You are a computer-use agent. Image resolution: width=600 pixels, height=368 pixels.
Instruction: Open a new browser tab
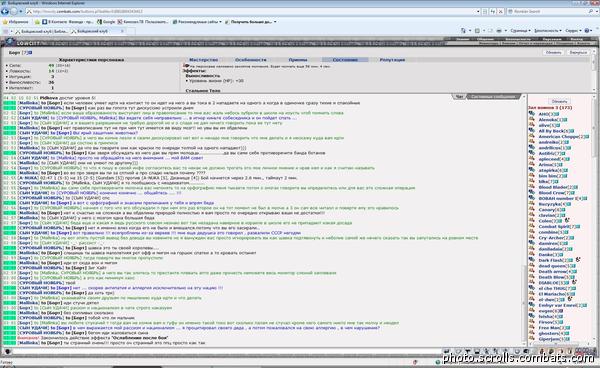[131, 31]
